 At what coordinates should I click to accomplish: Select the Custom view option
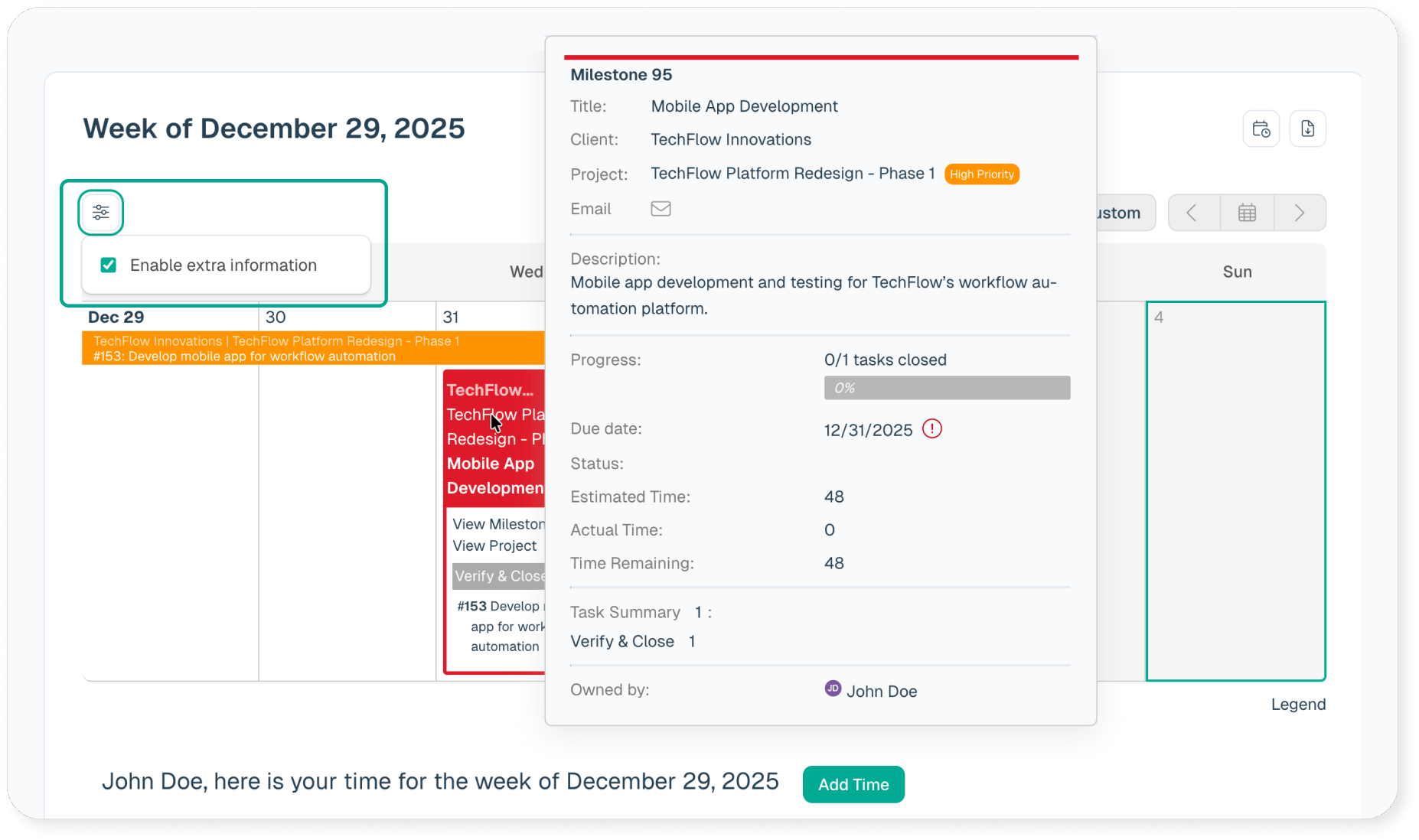(1122, 213)
